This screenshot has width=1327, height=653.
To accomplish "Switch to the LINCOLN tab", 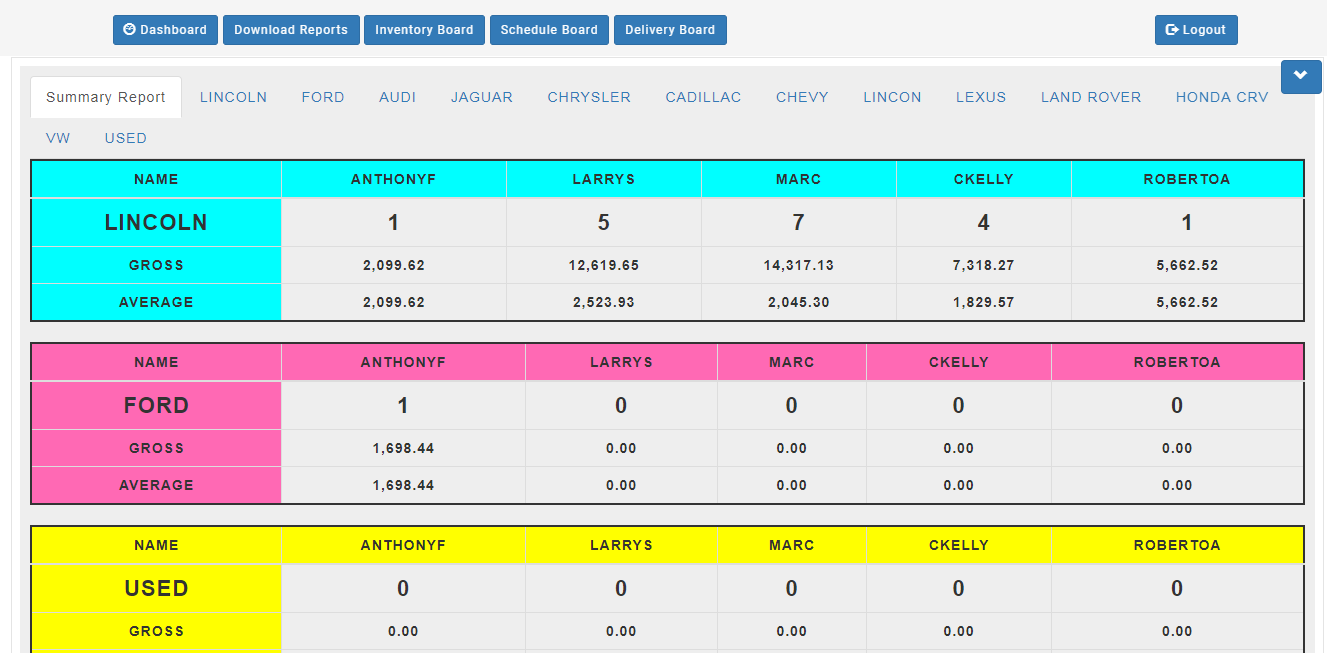I will [233, 97].
